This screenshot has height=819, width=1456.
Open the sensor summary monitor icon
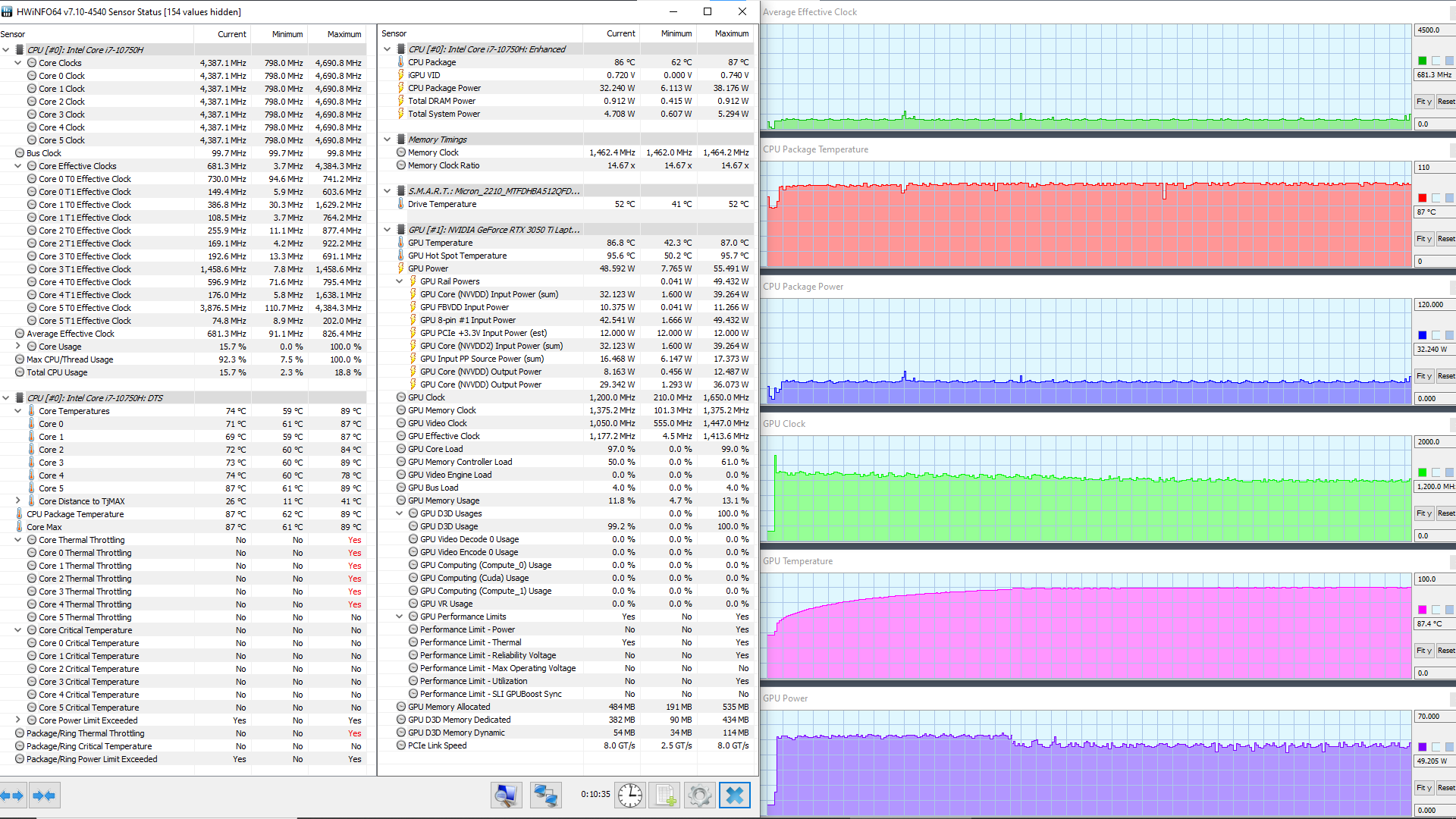pos(506,795)
